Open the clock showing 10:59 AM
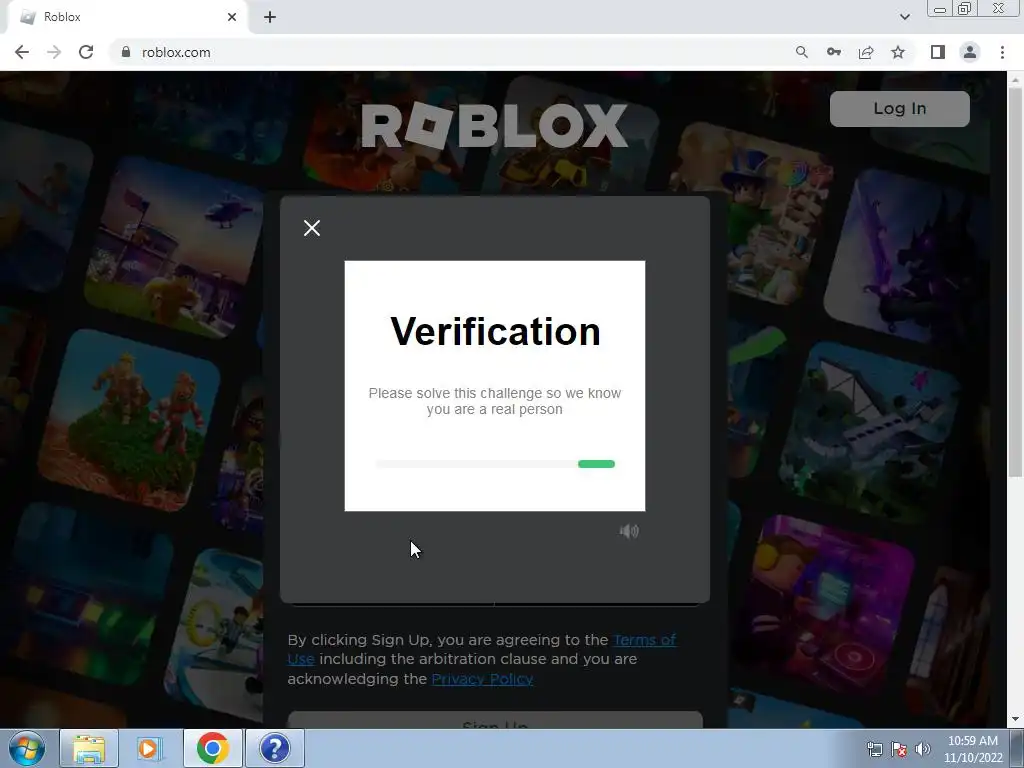 tap(973, 749)
